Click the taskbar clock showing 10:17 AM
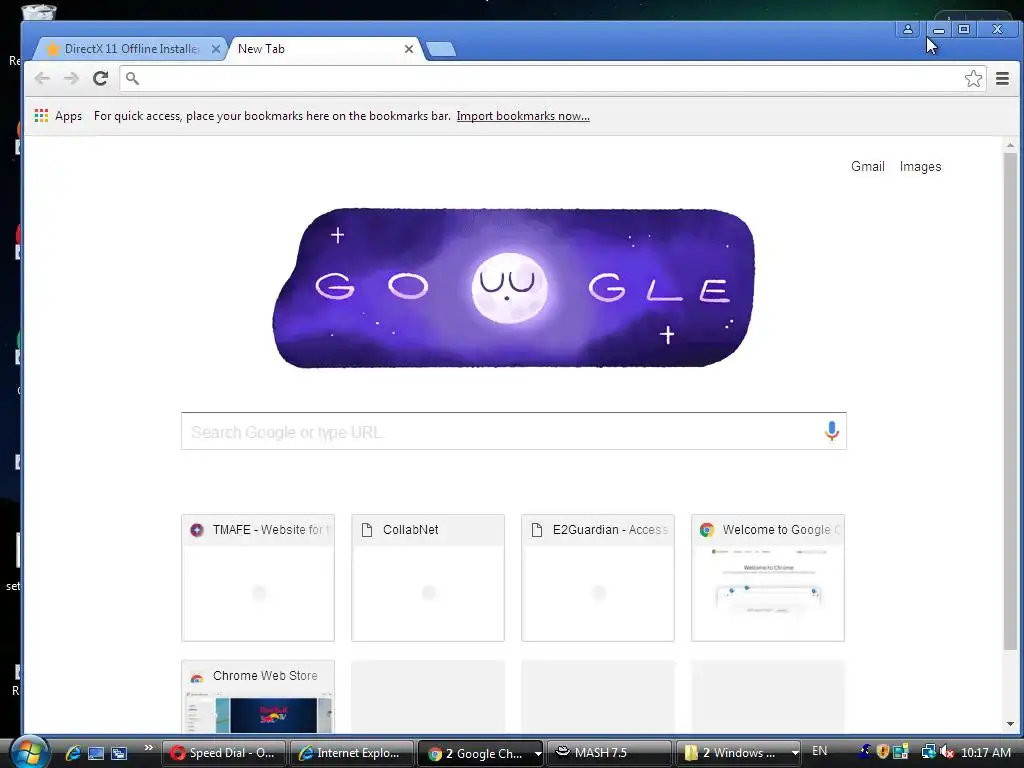1024x768 pixels. 986,753
